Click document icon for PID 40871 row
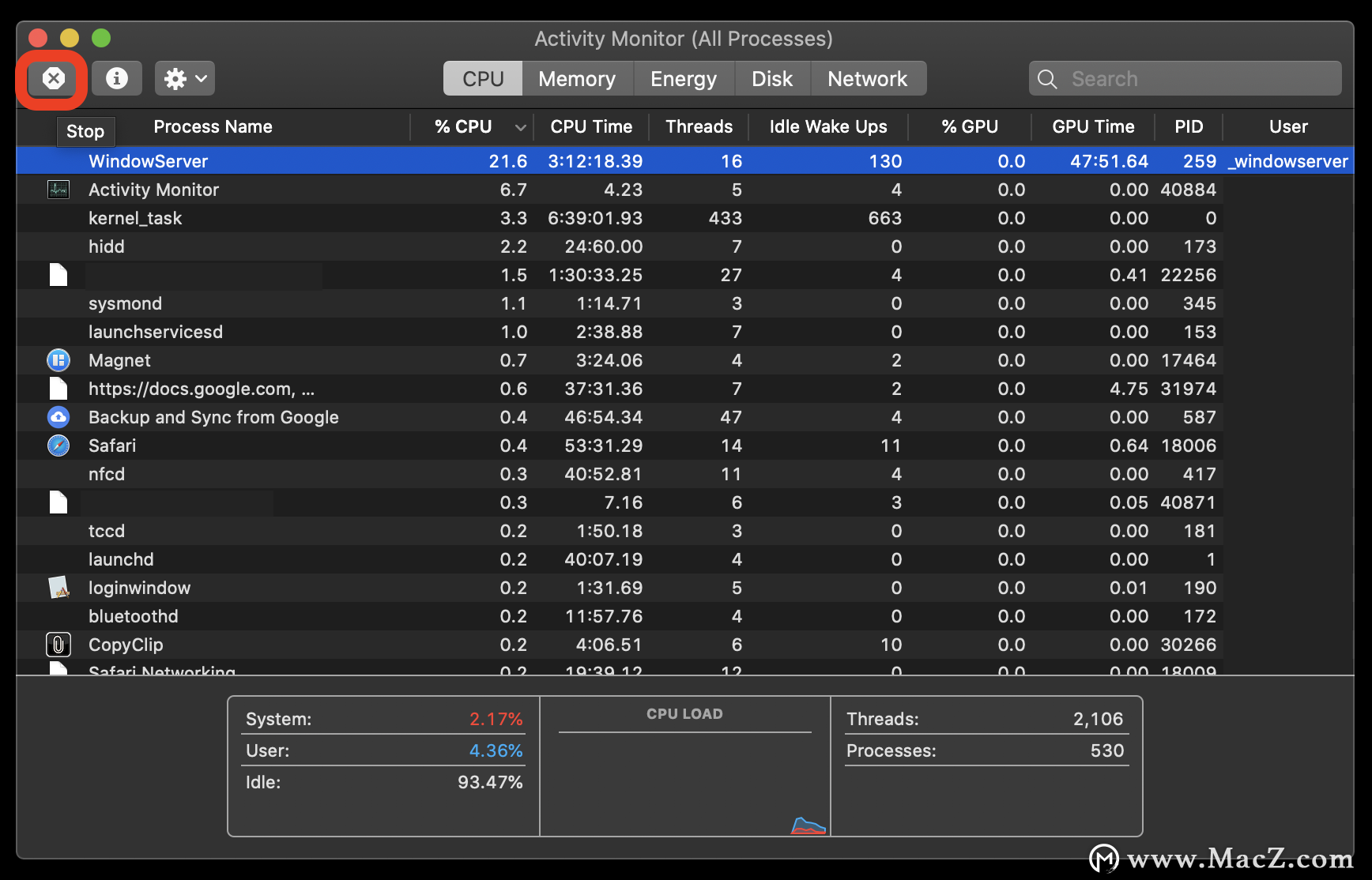Screen dimensions: 1372x880 58,502
